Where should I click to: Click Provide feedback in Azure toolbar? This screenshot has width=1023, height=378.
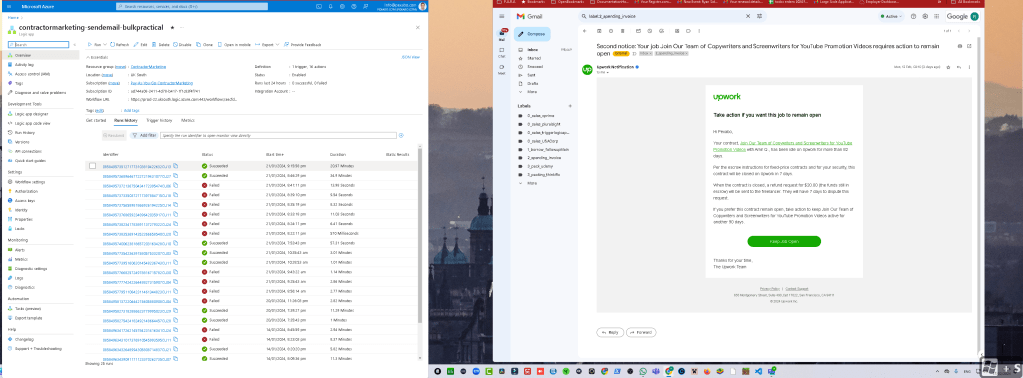(303, 44)
